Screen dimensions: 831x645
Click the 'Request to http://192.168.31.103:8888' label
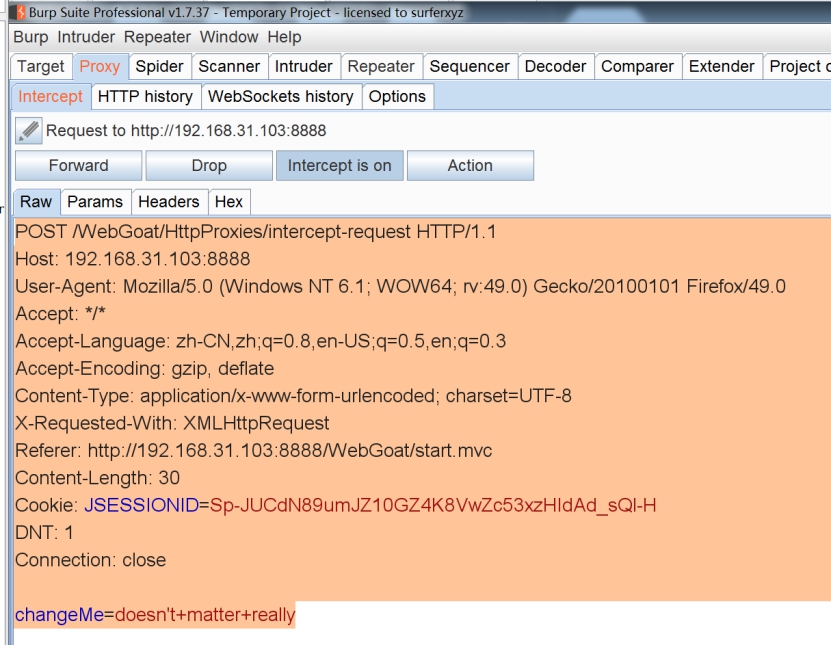click(x=186, y=131)
